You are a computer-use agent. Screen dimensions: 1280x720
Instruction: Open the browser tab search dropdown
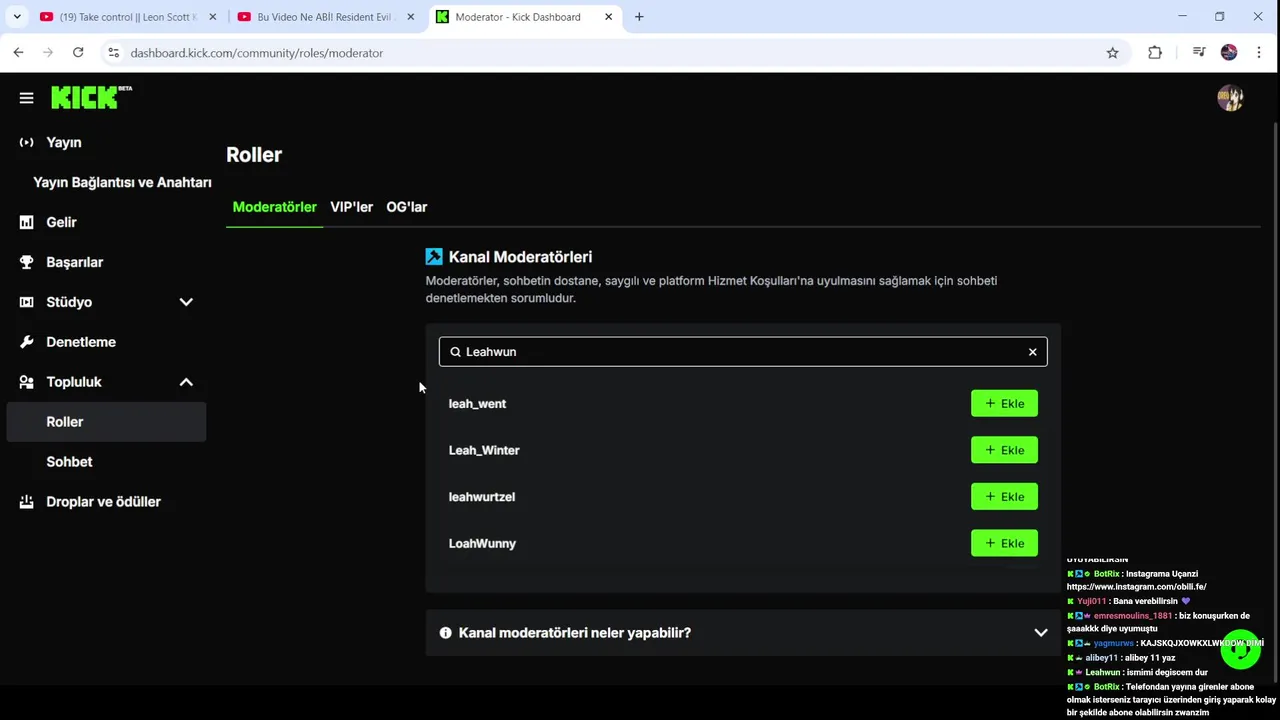pyautogui.click(x=16, y=17)
